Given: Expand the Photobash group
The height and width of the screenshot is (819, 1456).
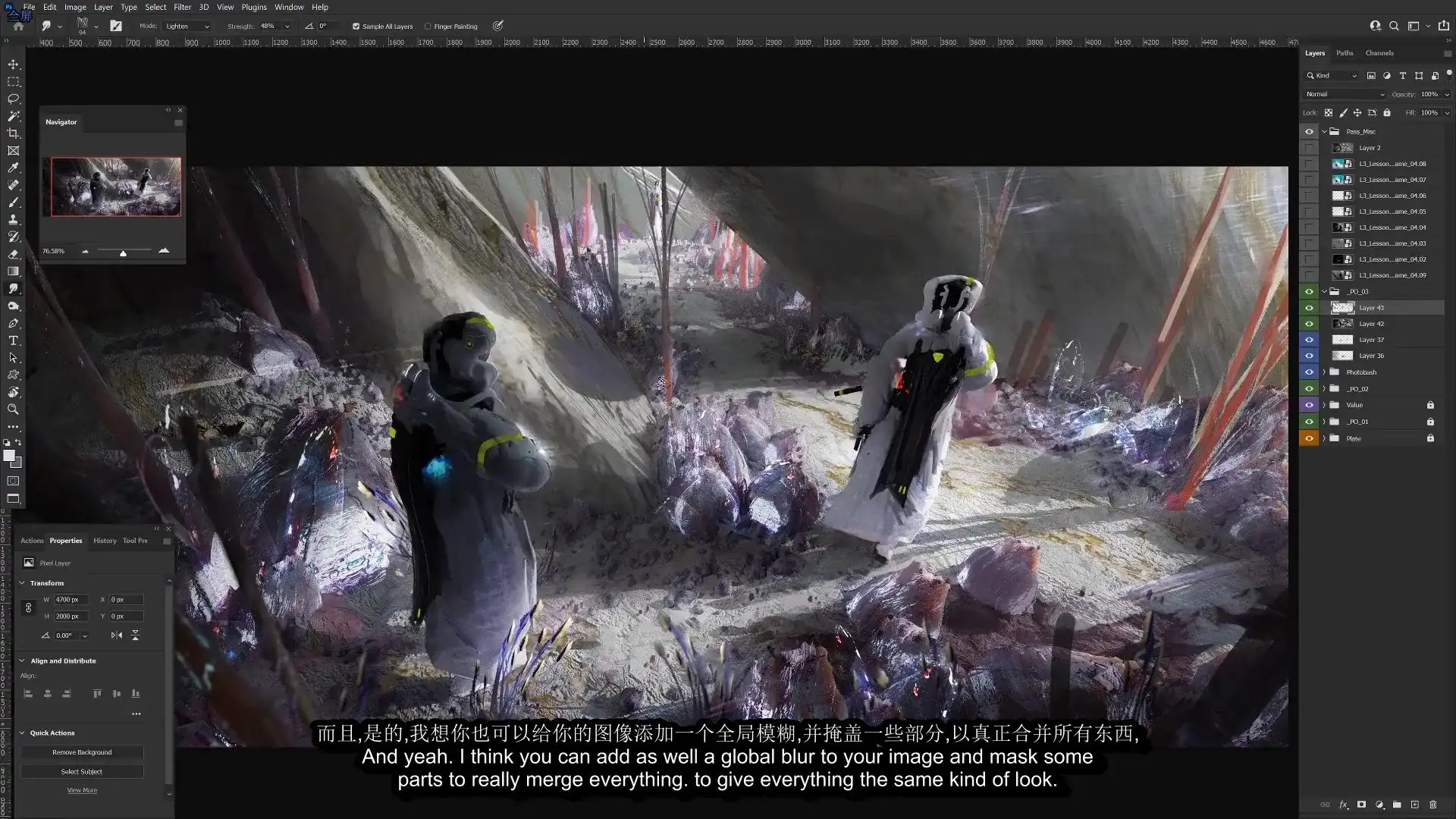Looking at the screenshot, I should pyautogui.click(x=1324, y=372).
